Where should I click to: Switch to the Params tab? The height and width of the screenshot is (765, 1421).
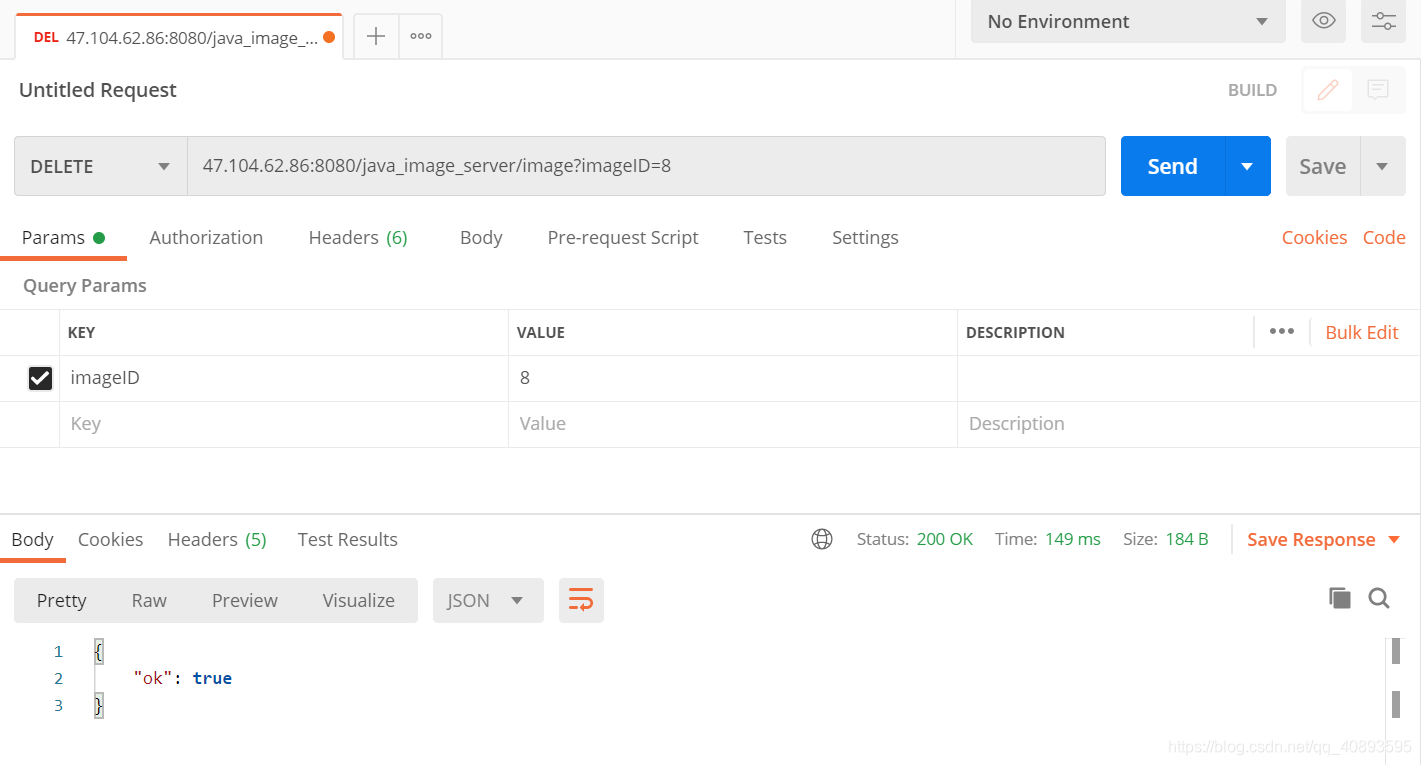pos(63,237)
